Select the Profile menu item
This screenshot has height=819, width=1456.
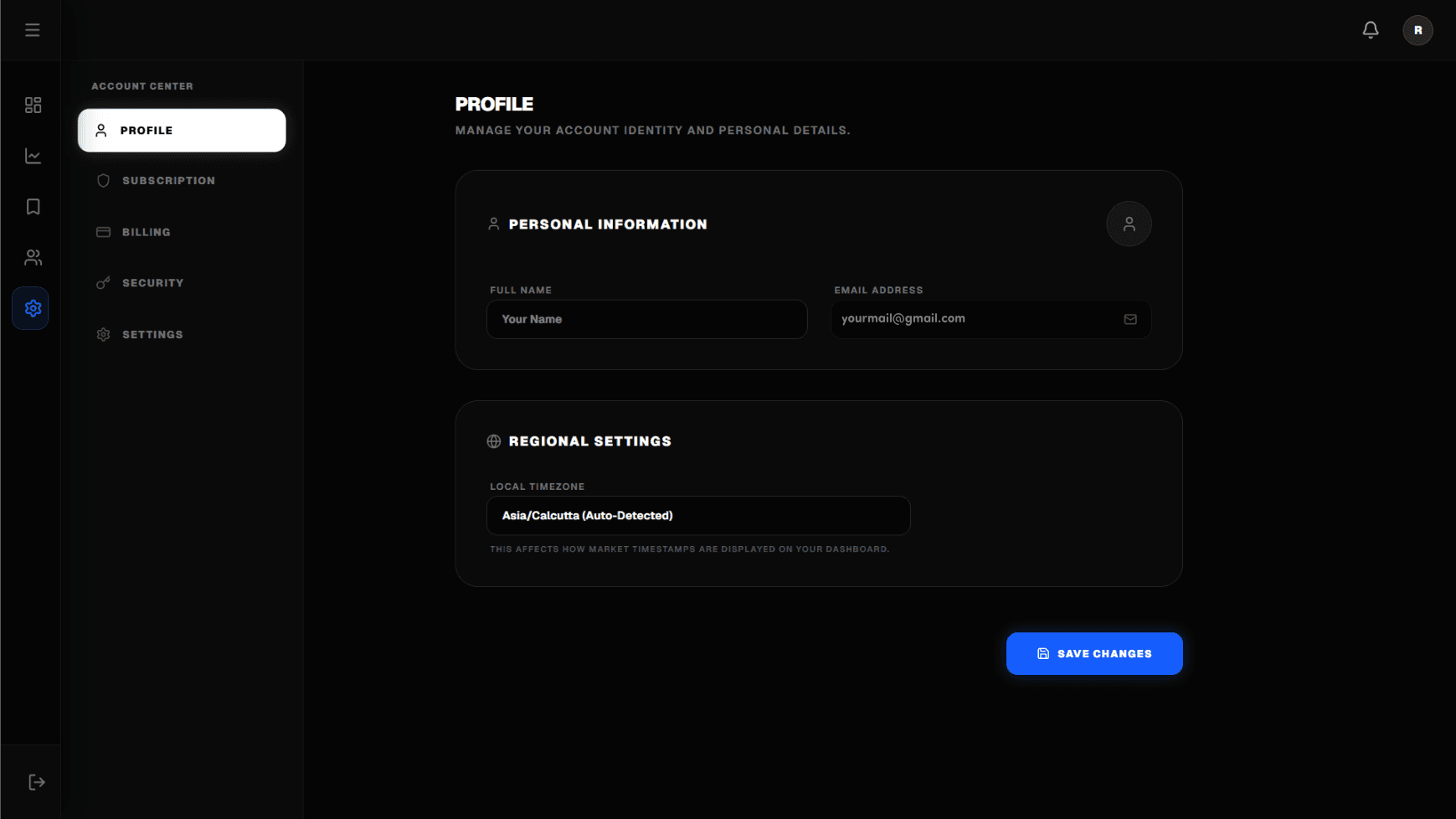[182, 131]
